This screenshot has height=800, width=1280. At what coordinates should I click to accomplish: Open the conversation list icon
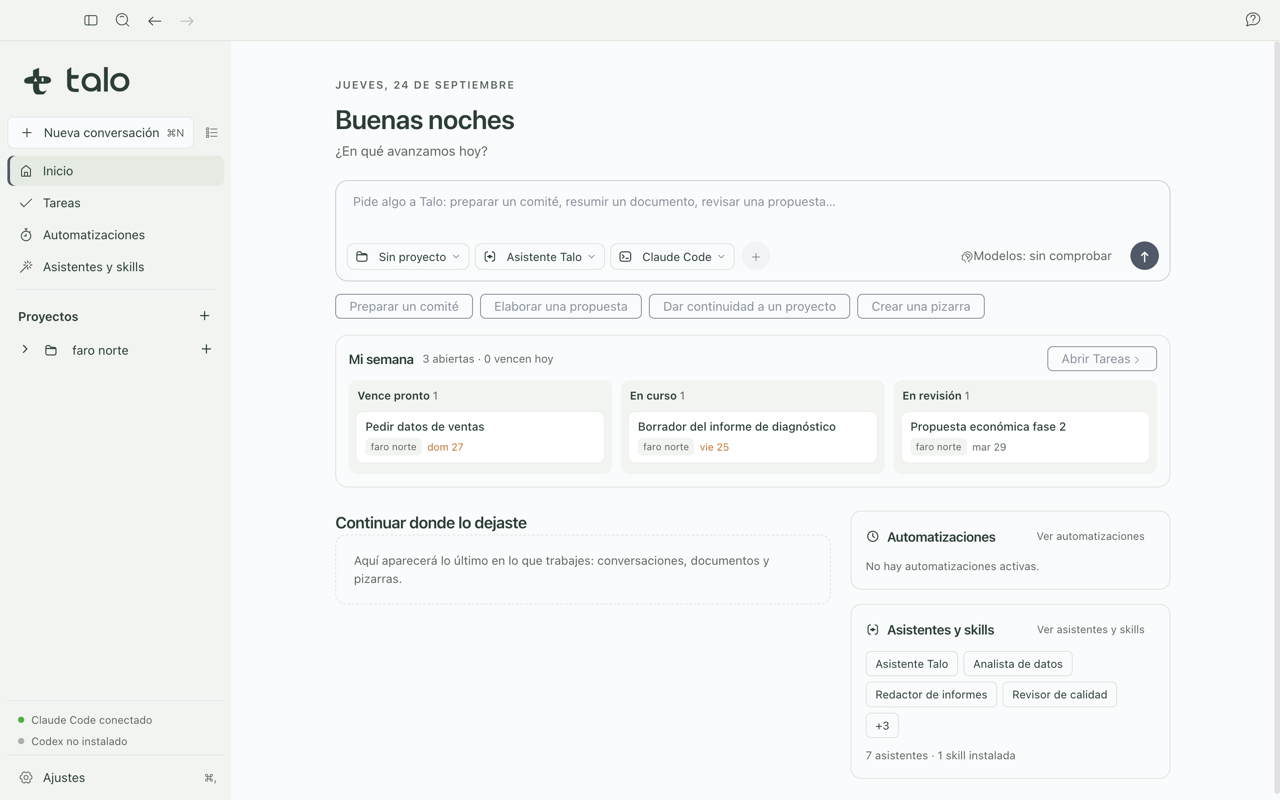click(211, 133)
